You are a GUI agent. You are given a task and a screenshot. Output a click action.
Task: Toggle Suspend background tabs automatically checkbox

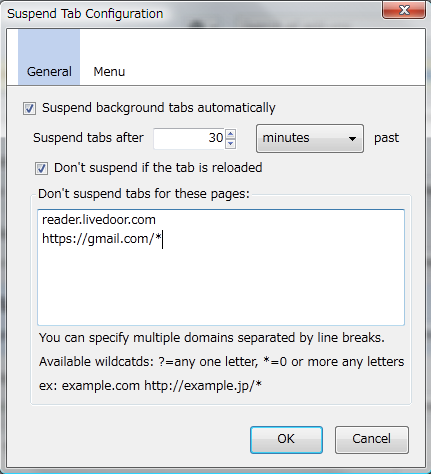tap(29, 108)
